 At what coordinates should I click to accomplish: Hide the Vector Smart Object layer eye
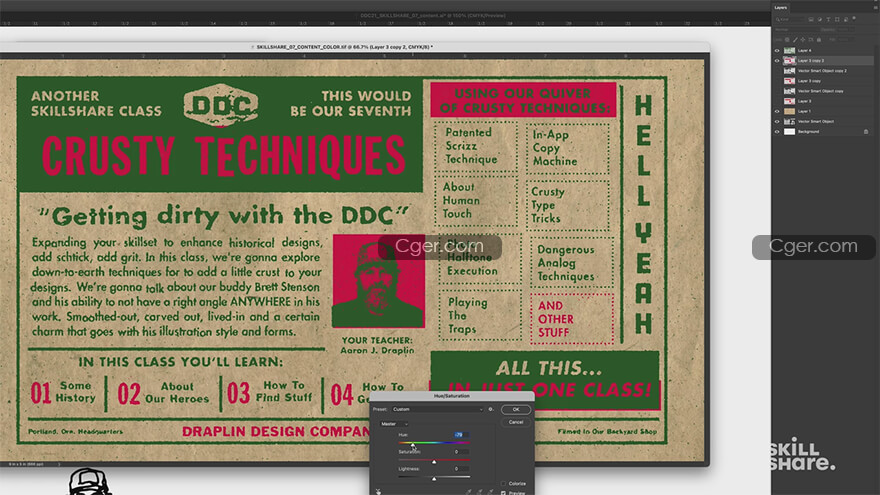point(777,121)
